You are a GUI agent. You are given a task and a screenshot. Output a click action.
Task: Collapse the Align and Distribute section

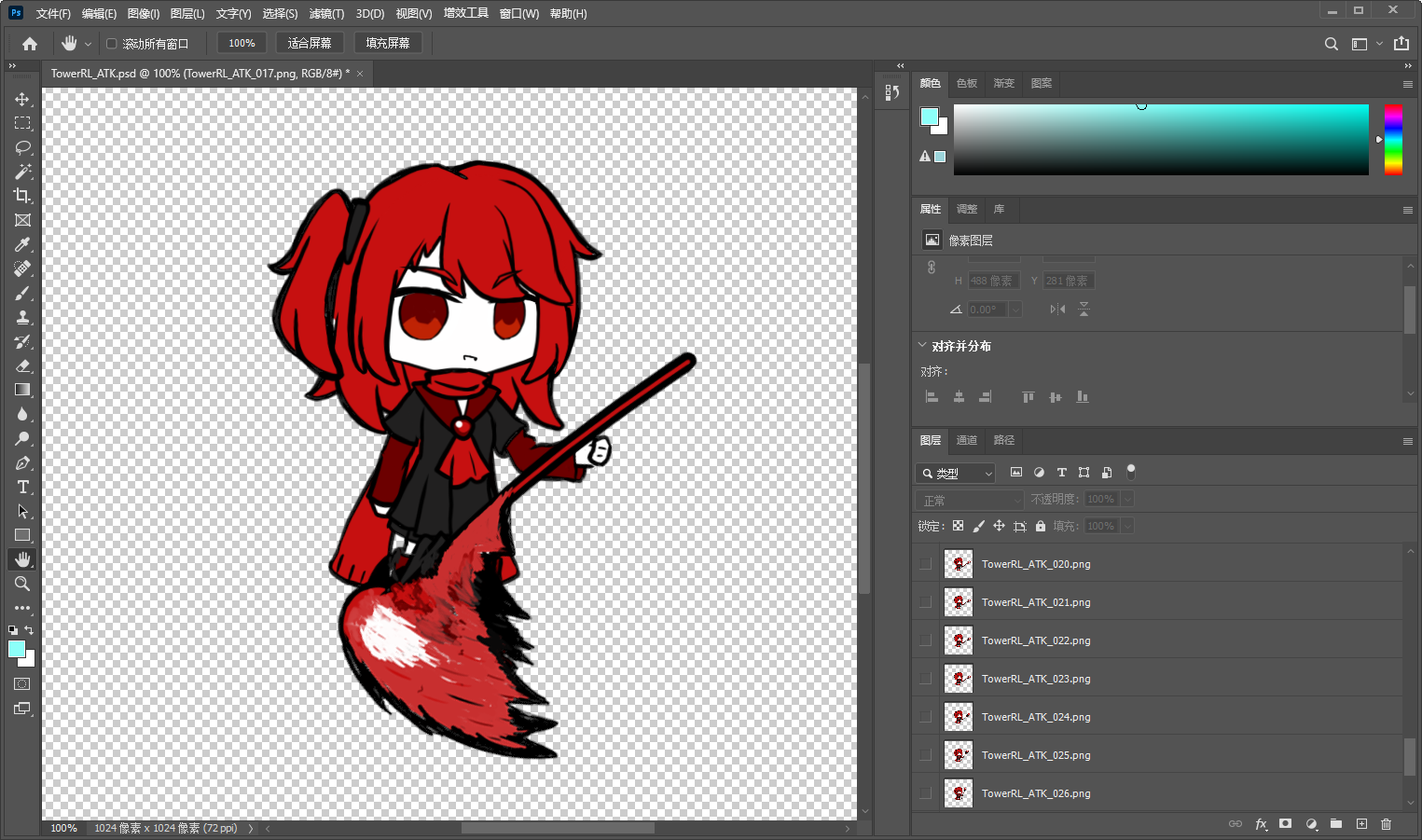click(922, 345)
